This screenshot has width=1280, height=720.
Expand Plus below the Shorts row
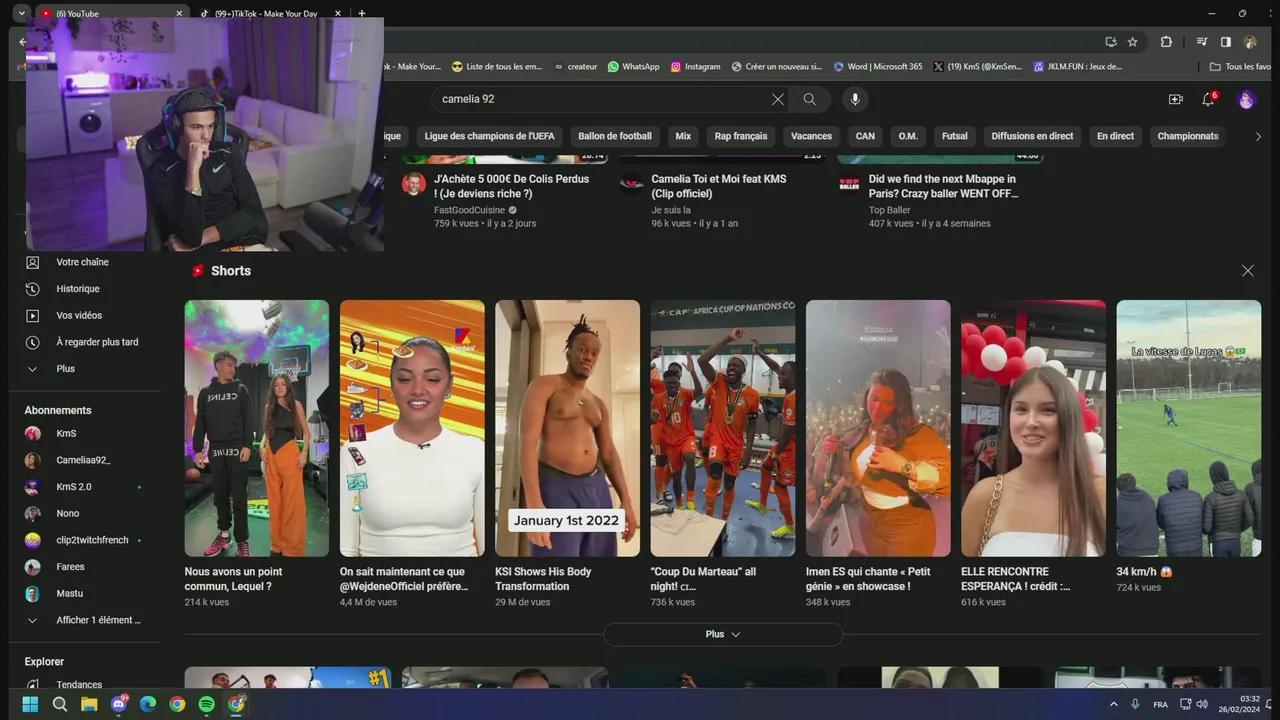[x=722, y=633]
